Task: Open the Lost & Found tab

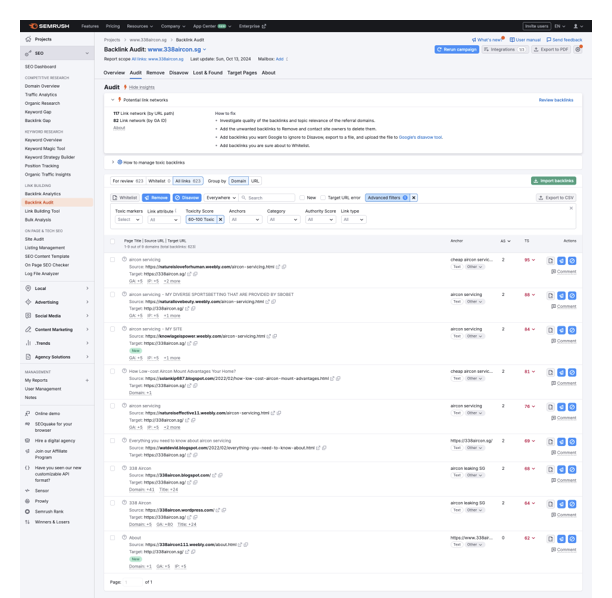Action: (208, 73)
